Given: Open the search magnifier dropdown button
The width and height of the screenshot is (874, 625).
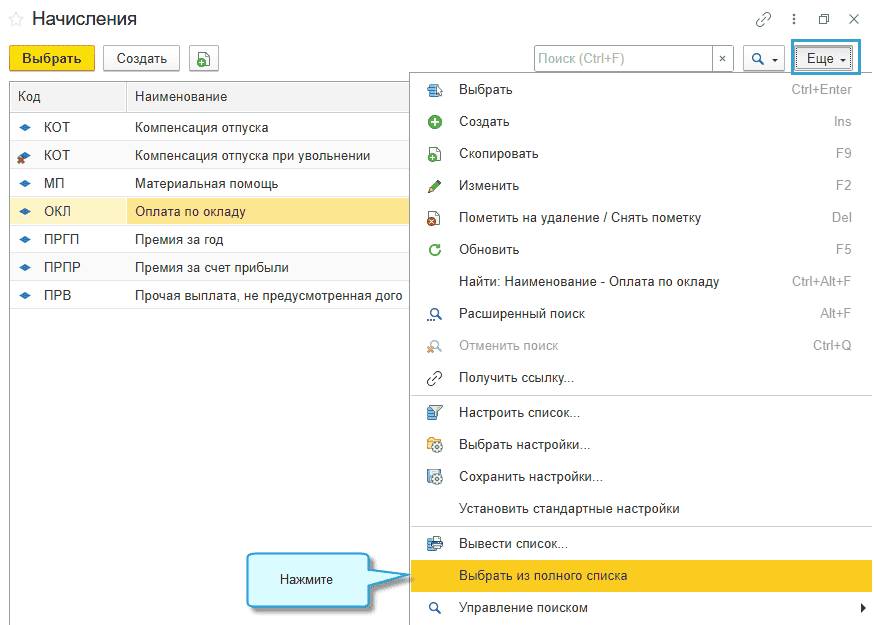Looking at the screenshot, I should 763,59.
